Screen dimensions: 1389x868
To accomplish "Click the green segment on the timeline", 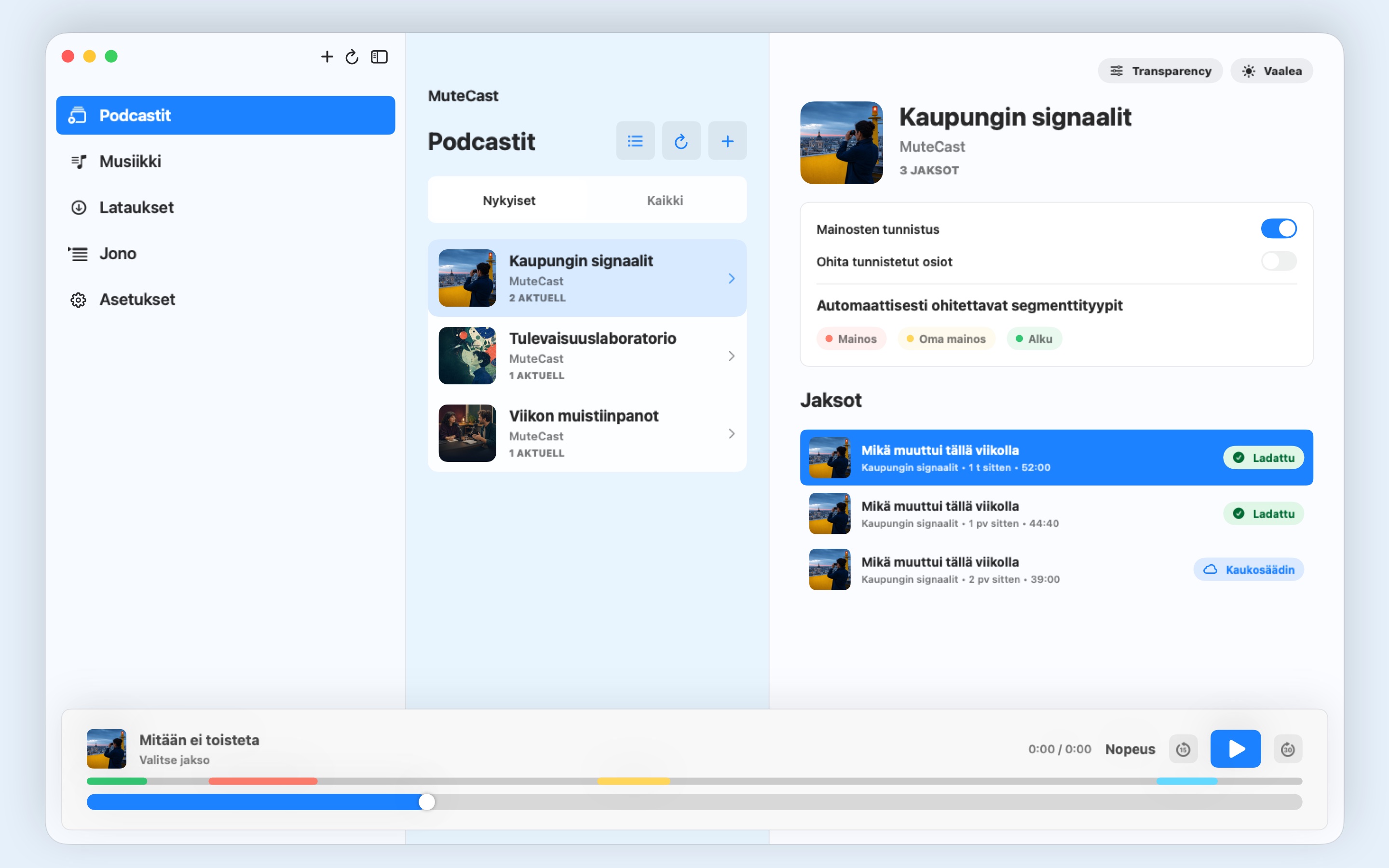I will click(117, 781).
